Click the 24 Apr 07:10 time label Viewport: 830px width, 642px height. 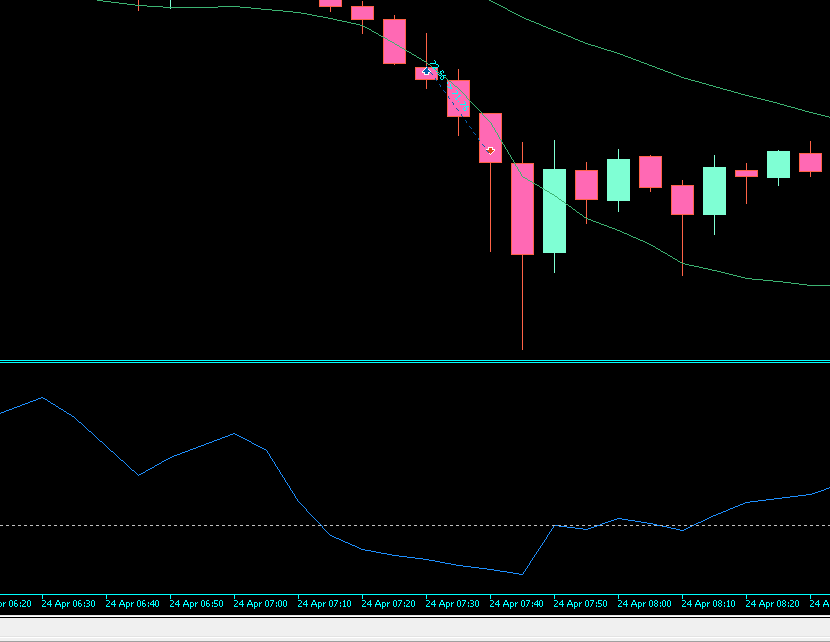click(x=324, y=604)
